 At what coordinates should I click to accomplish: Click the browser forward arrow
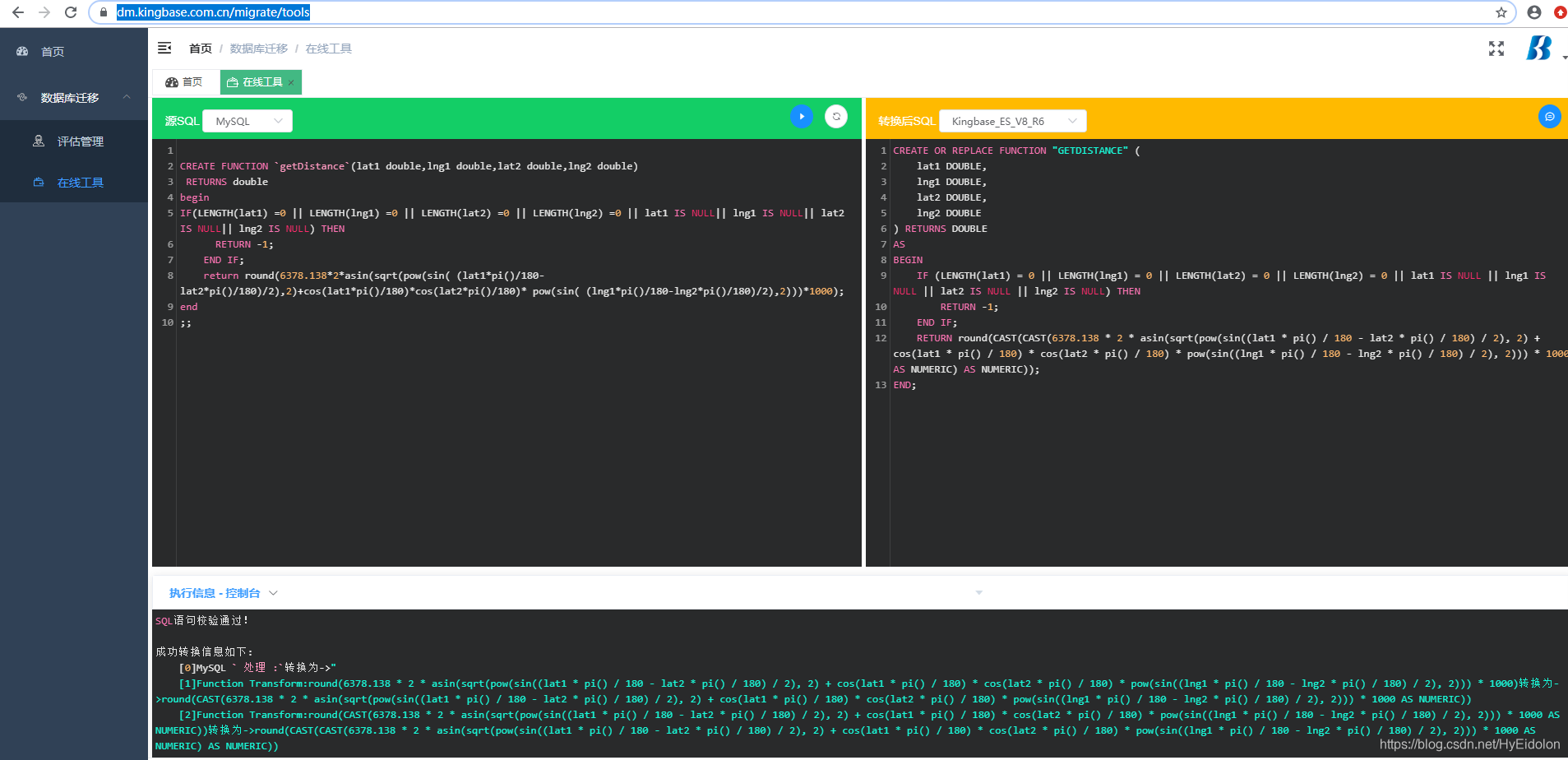44,12
